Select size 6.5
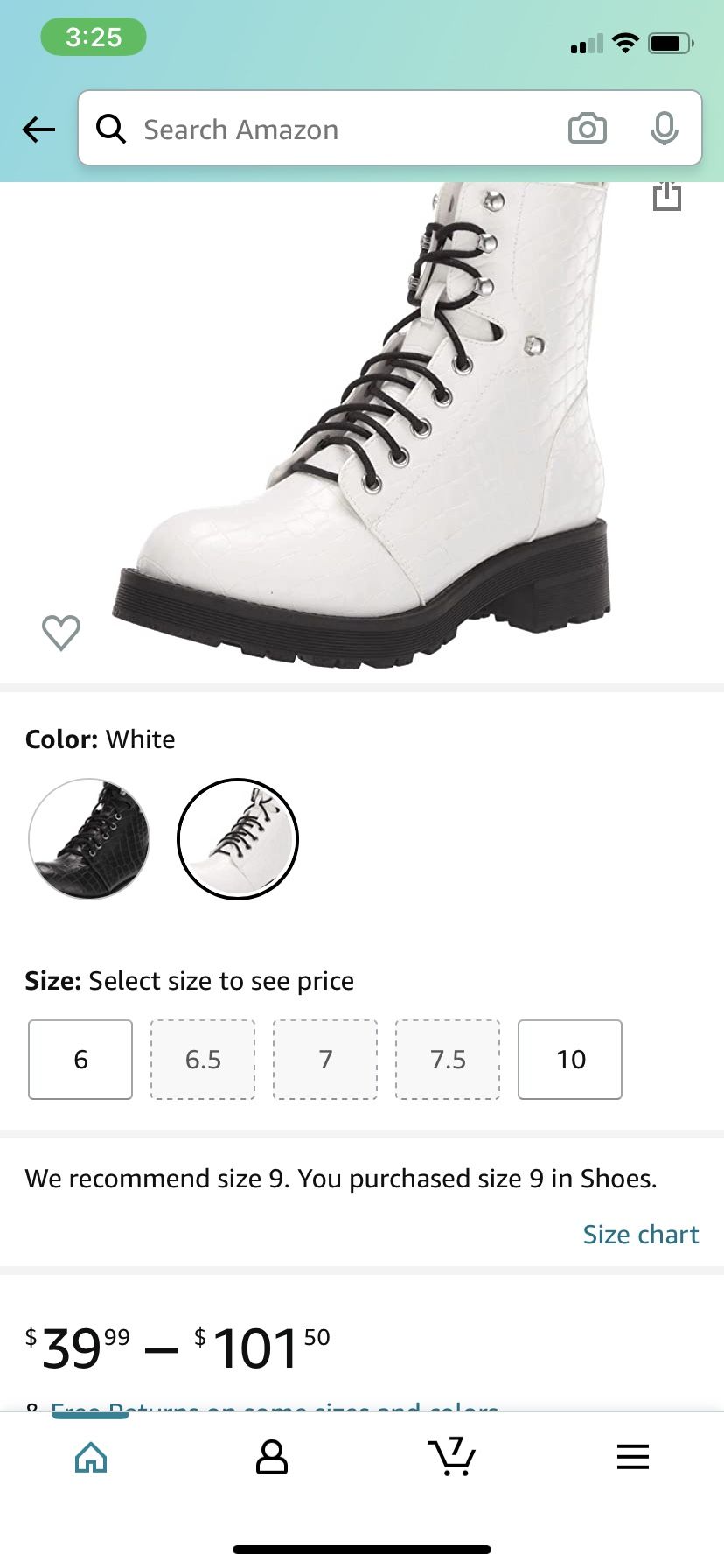This screenshot has width=724, height=1568. [x=203, y=1059]
